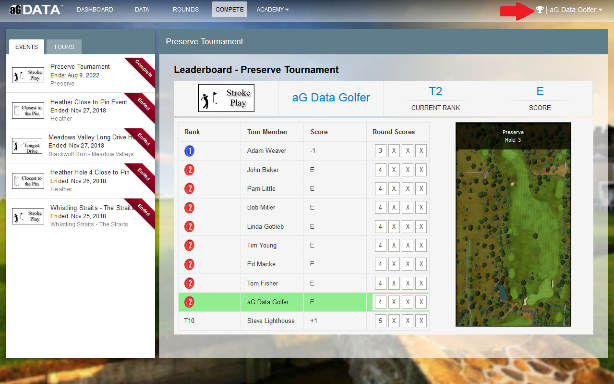Click the Closest to the Pin icon for Heather Close to Pin Event
Viewport: 614px width, 384px height.
click(x=28, y=110)
